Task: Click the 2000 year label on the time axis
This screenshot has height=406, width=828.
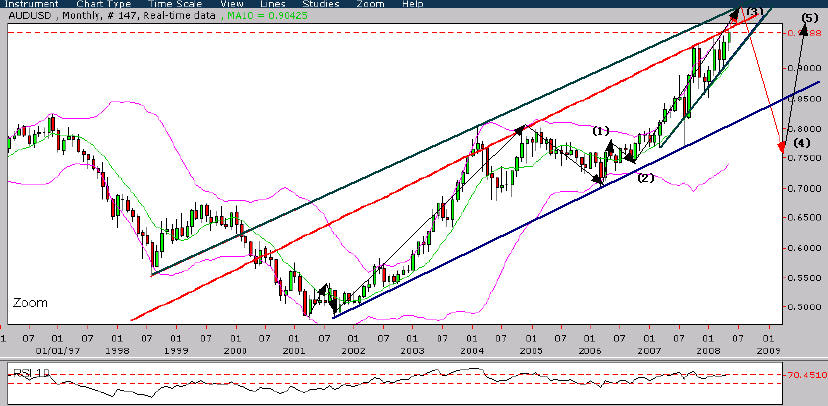Action: (236, 350)
